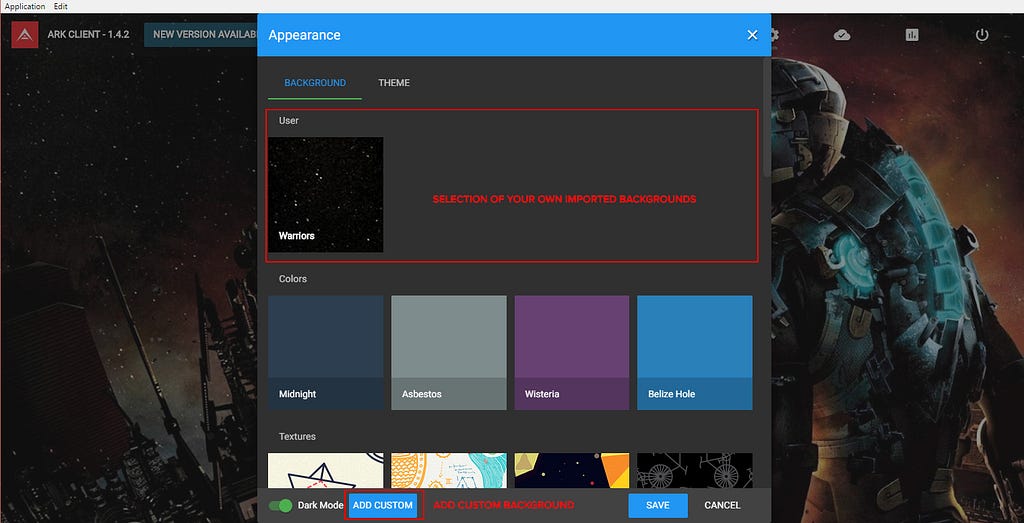Choose the Wisteria color background
The height and width of the screenshot is (523, 1024).
point(572,353)
